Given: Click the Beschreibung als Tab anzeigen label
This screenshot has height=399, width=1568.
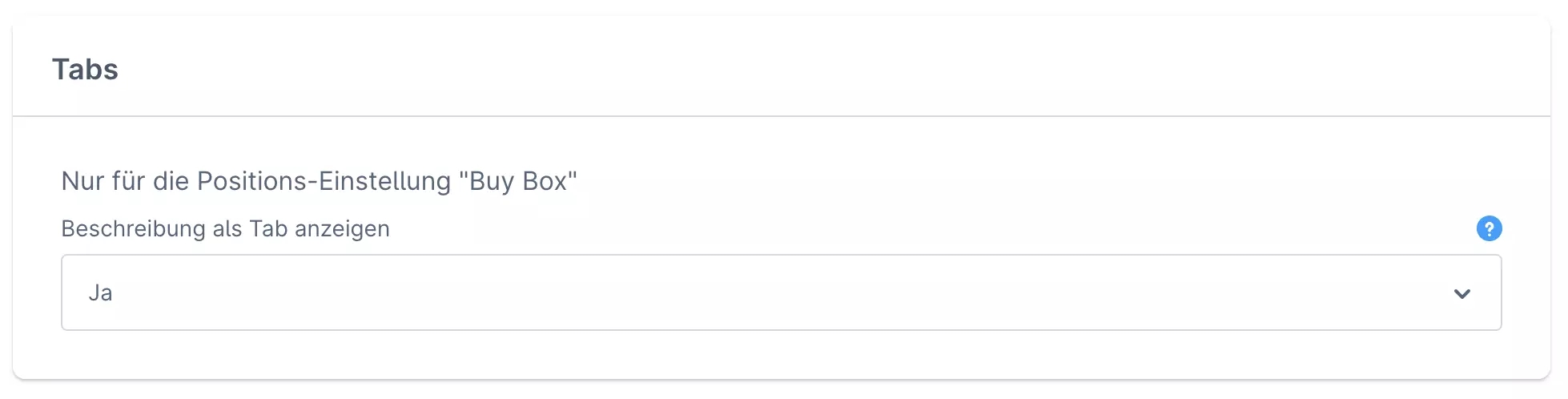Looking at the screenshot, I should coord(225,229).
